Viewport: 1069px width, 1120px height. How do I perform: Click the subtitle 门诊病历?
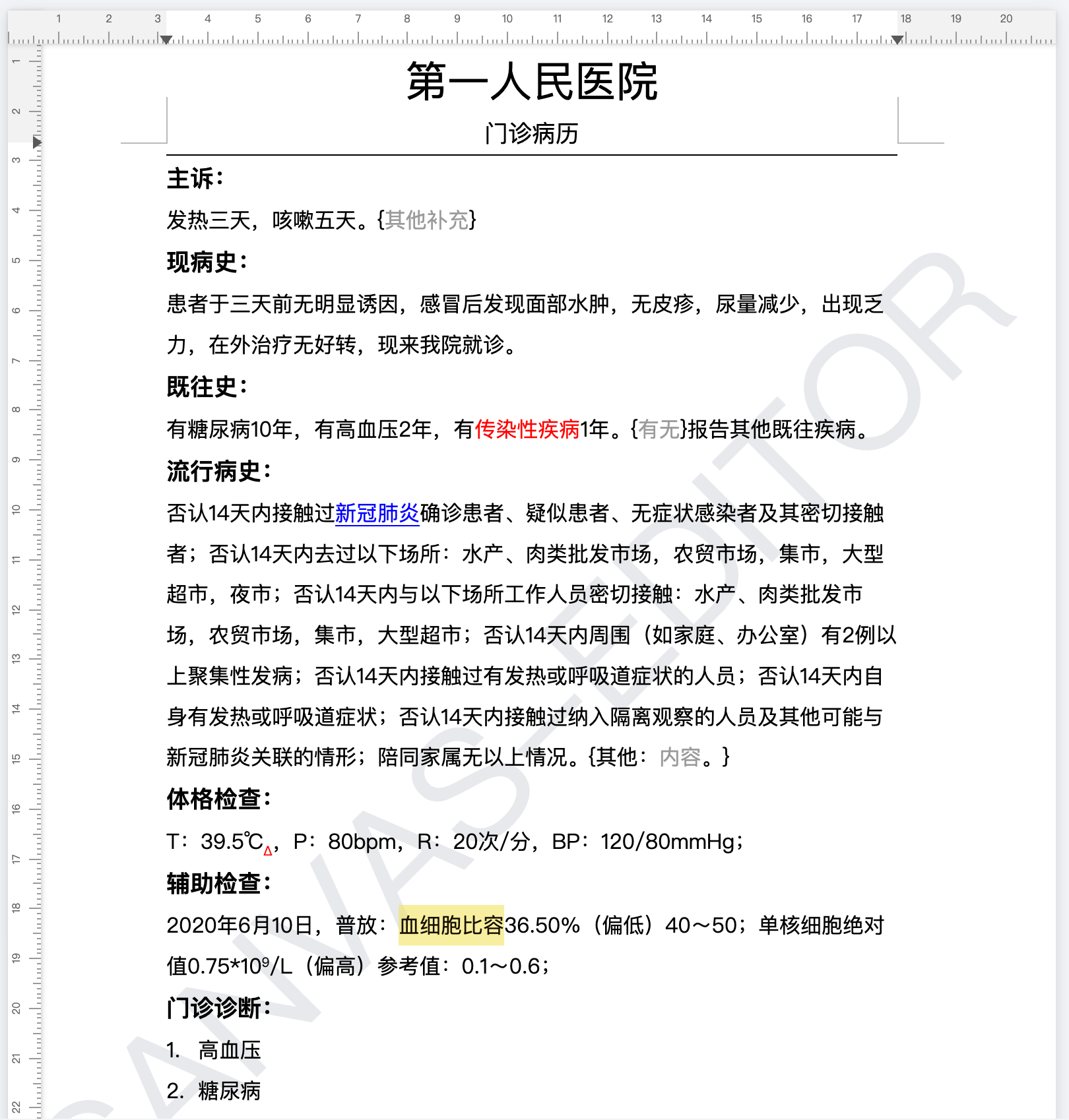coord(532,133)
